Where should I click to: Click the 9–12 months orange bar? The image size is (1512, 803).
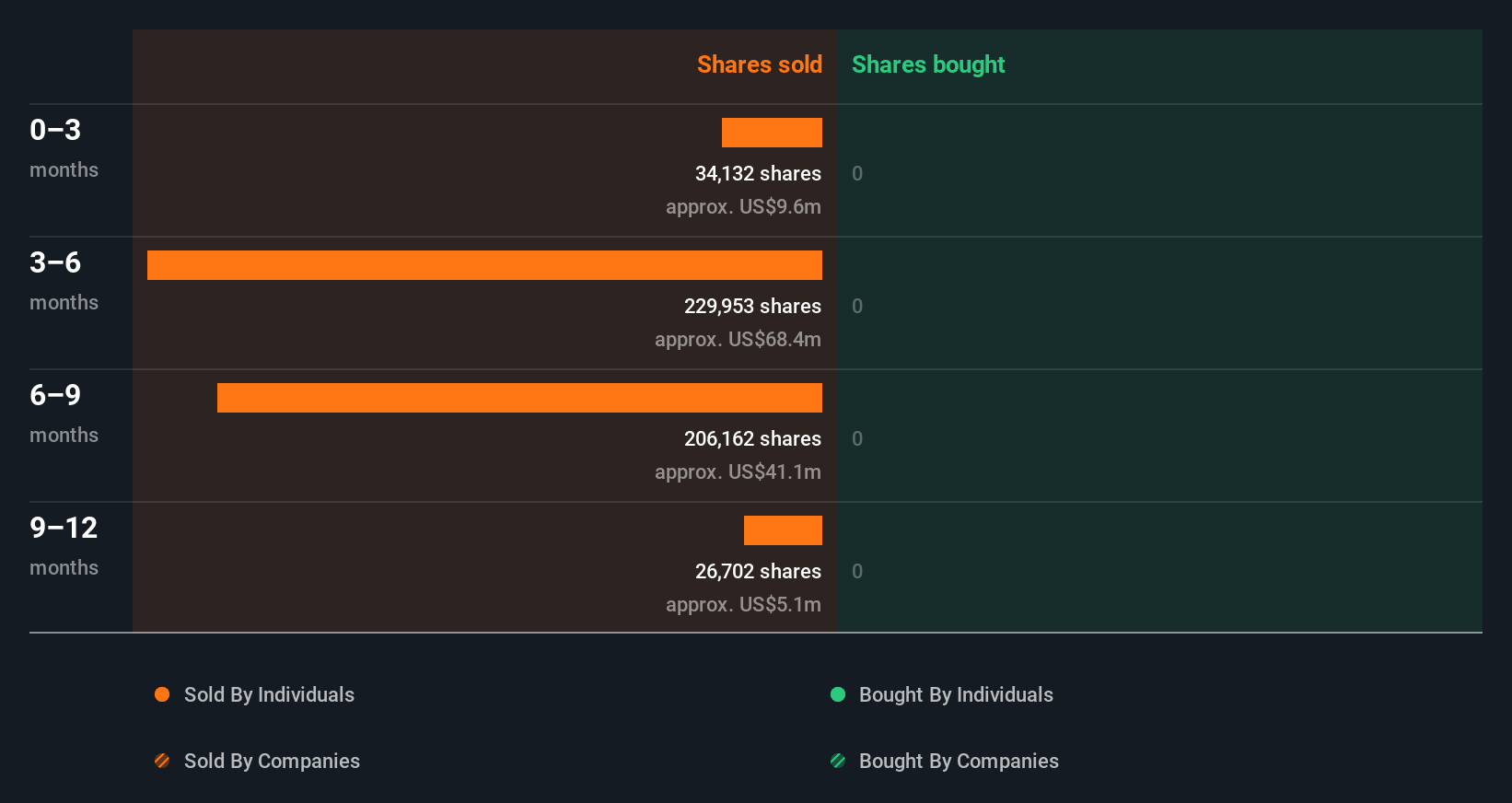coord(783,530)
